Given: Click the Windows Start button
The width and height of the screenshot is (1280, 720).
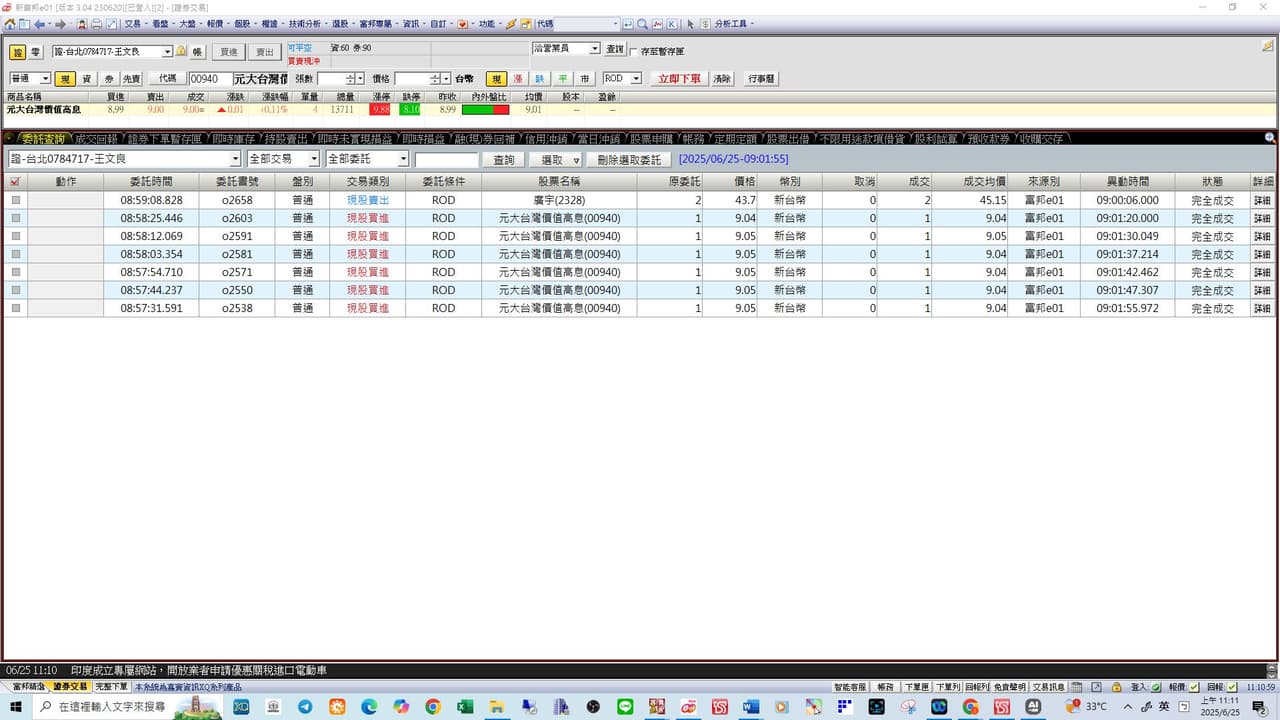Looking at the screenshot, I should [x=16, y=707].
